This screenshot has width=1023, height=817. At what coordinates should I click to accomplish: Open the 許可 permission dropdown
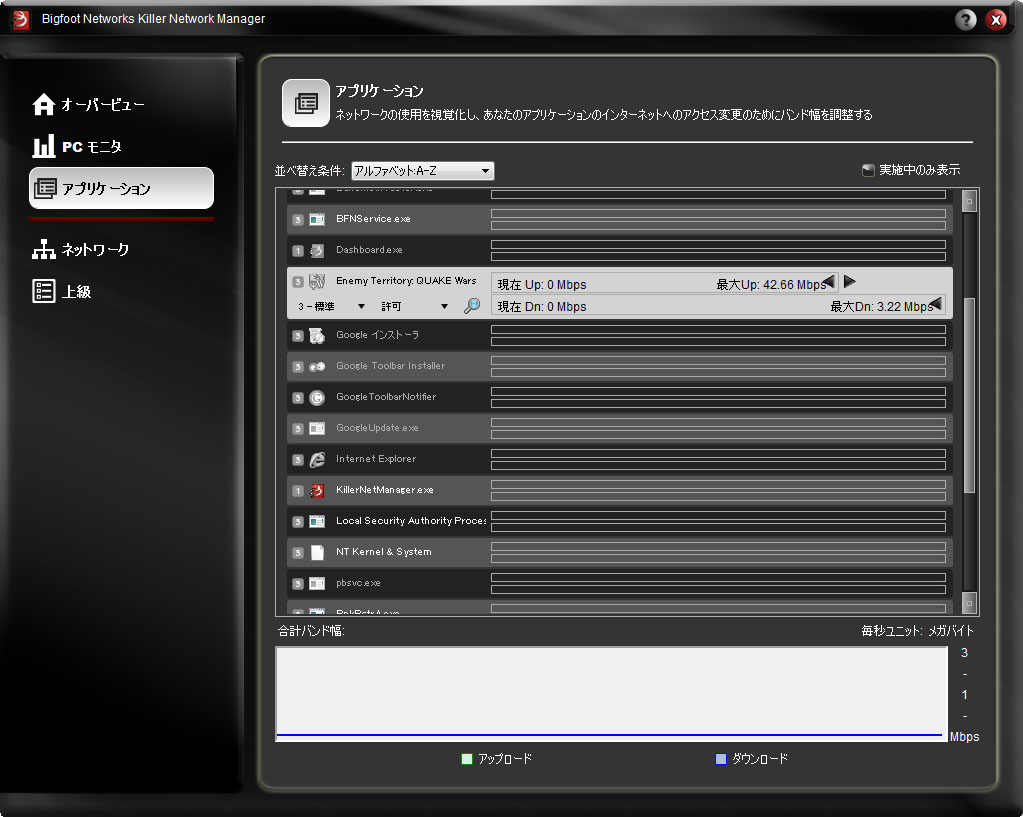click(414, 306)
